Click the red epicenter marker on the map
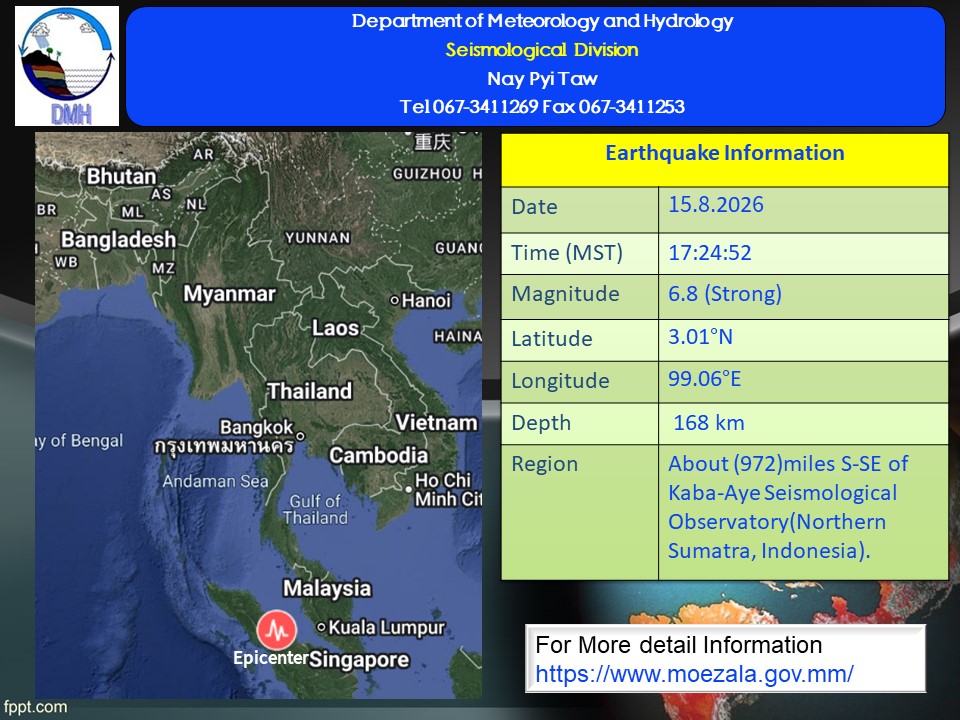Screen dimensions: 960x720 click(x=277, y=630)
